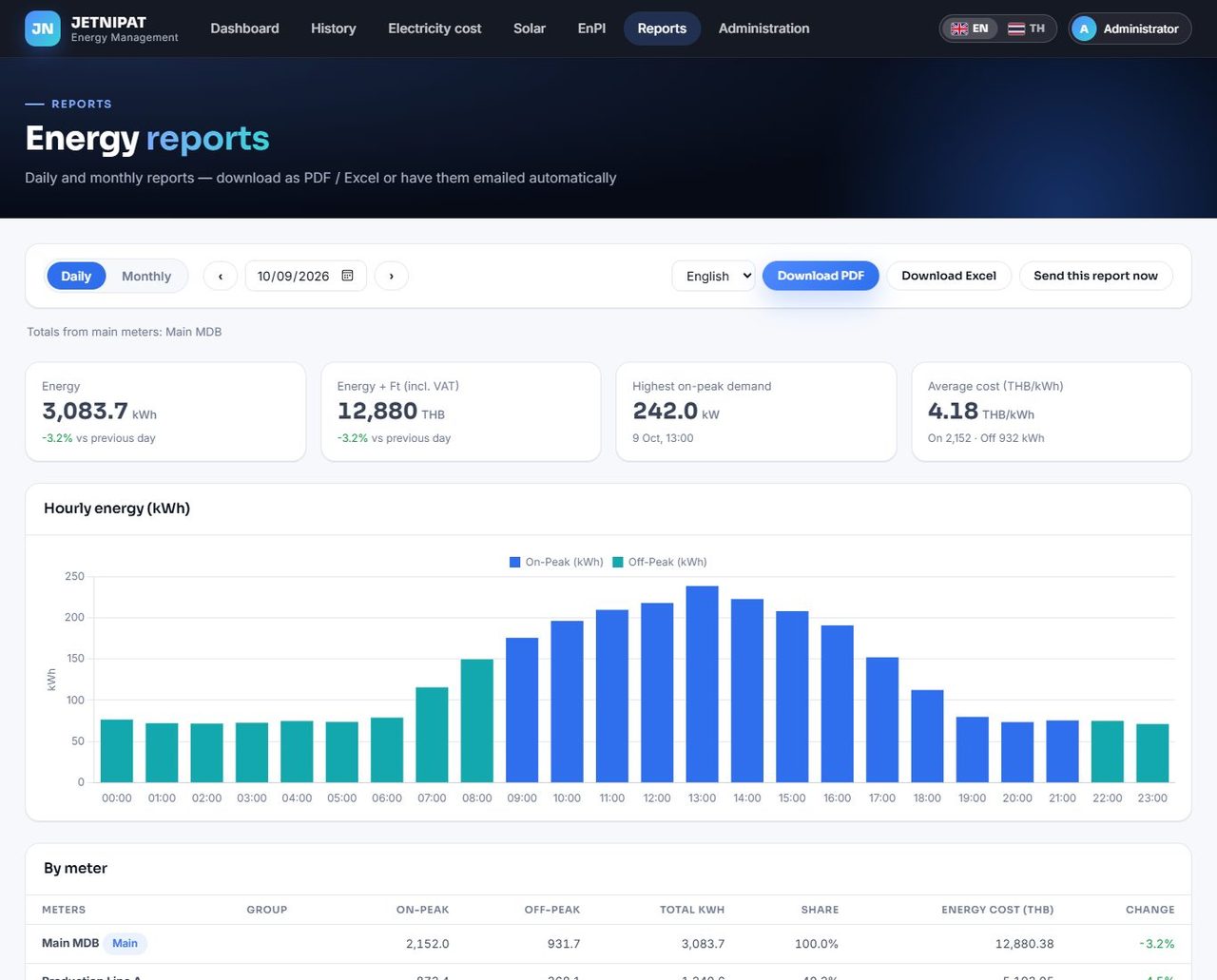1217x980 pixels.
Task: Click the 3,083.7 kWh Energy card value
Action: click(99, 412)
